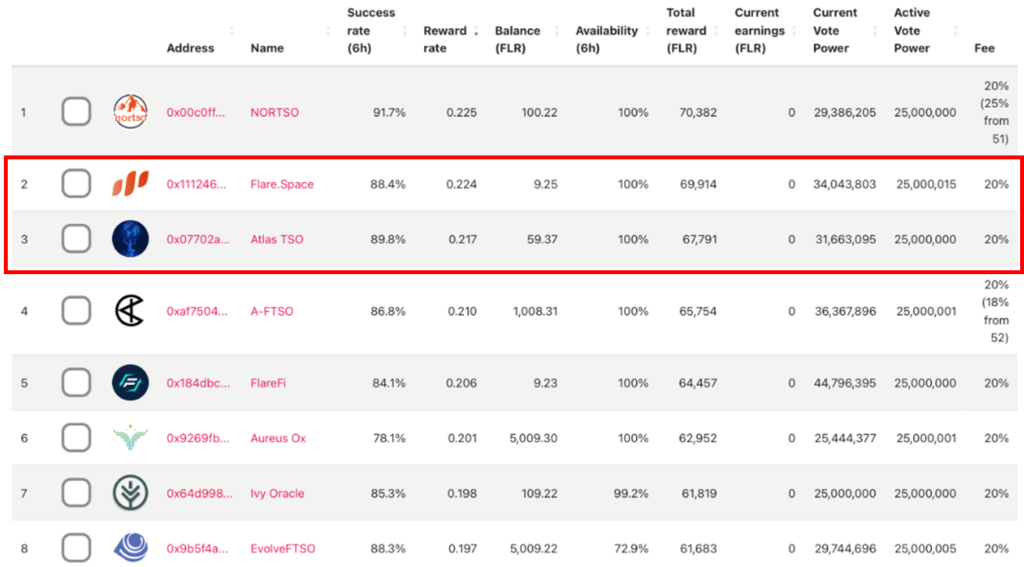Open address link 0xaf7504...
Image resolution: width=1024 pixels, height=567 pixels.
pyautogui.click(x=197, y=312)
